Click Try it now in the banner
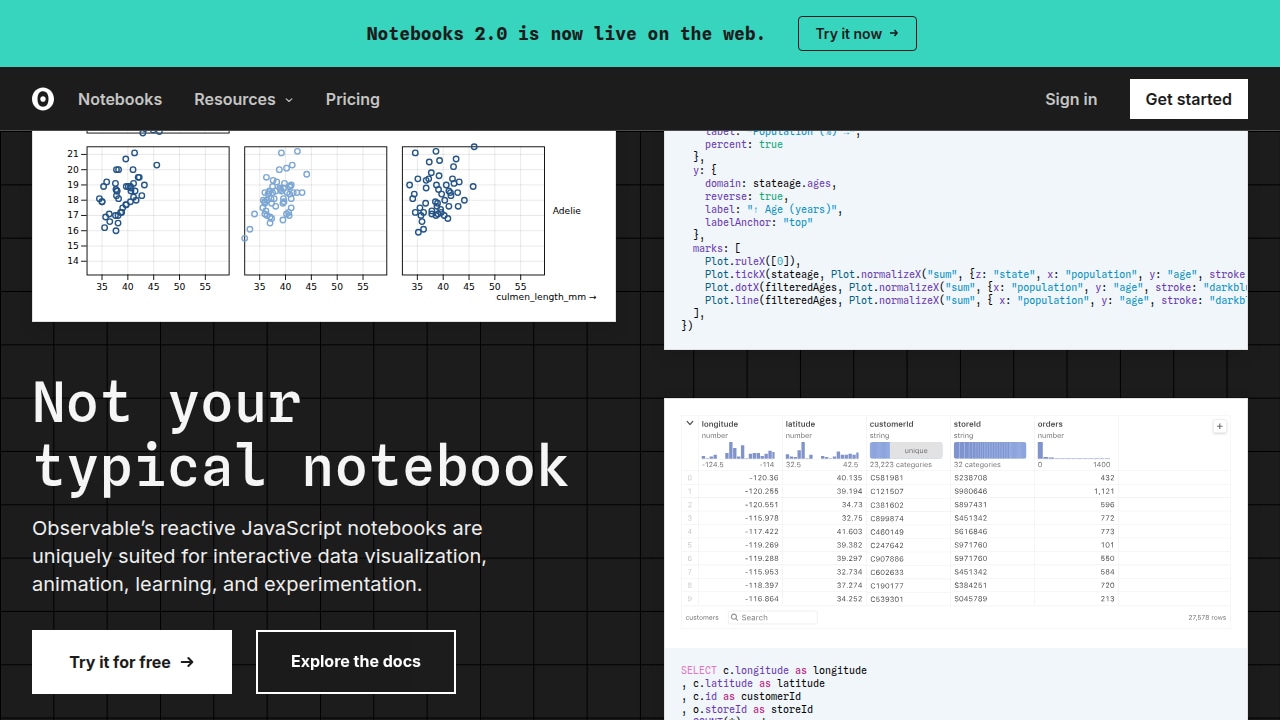This screenshot has height=720, width=1280. point(857,33)
